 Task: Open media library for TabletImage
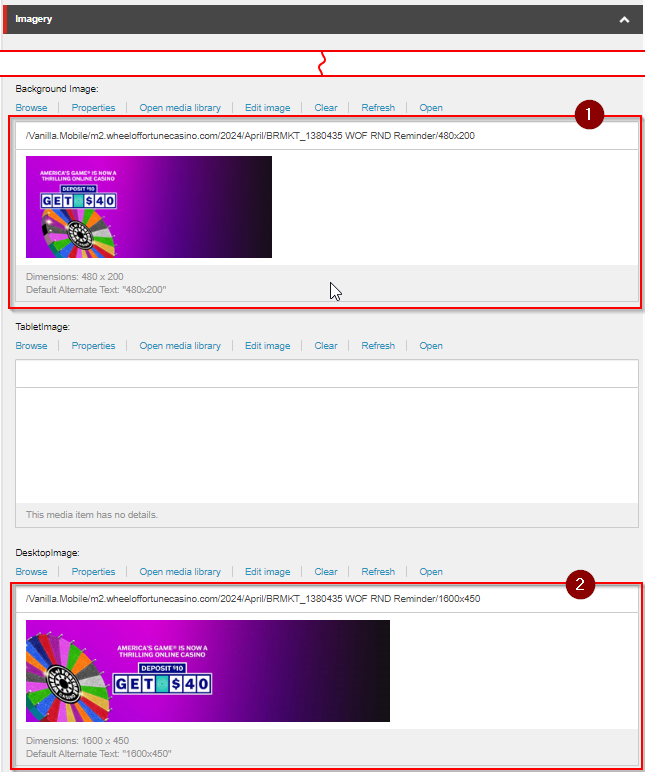click(180, 346)
